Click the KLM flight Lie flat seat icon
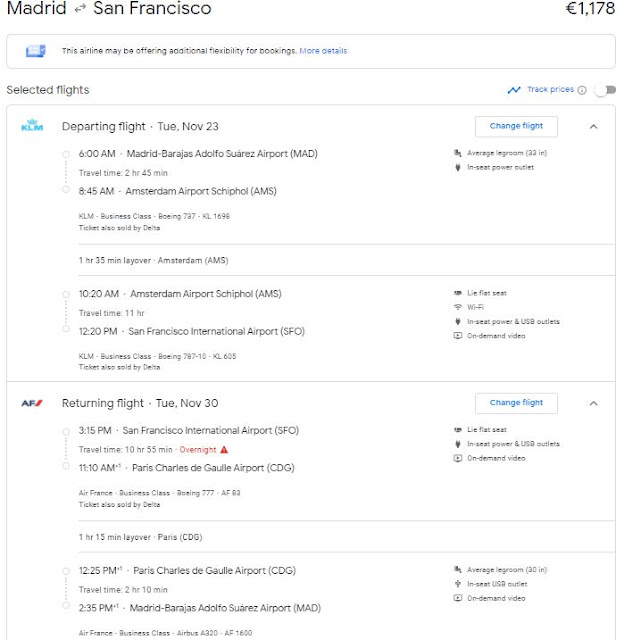 point(458,293)
